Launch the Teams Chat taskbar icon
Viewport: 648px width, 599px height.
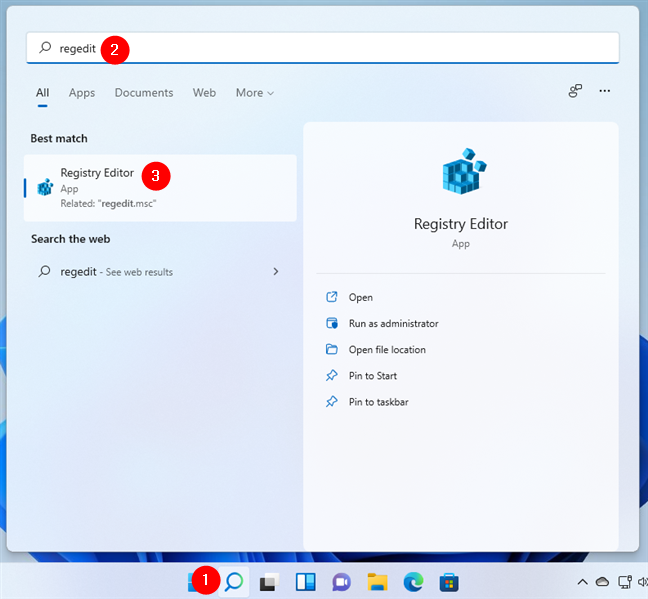tap(340, 582)
